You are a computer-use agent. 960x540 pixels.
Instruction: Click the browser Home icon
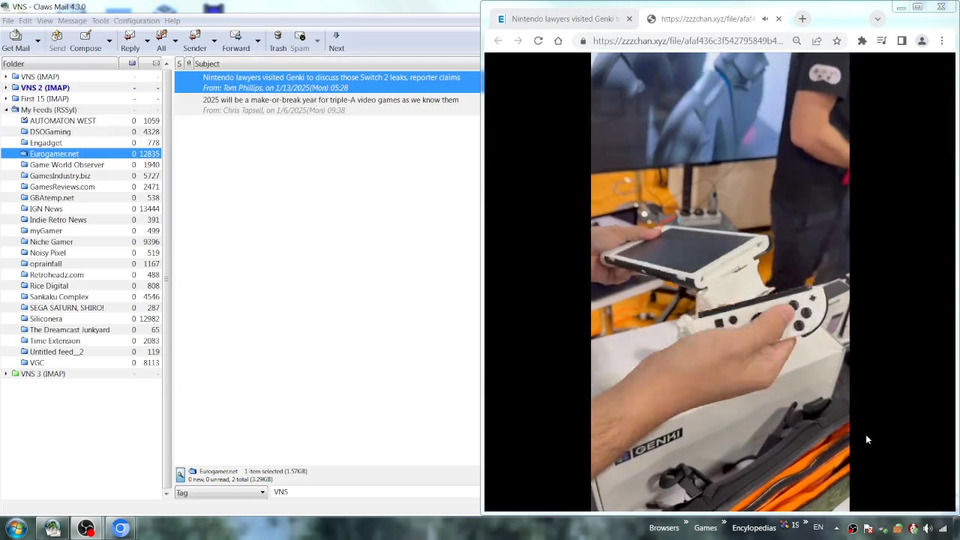558,41
